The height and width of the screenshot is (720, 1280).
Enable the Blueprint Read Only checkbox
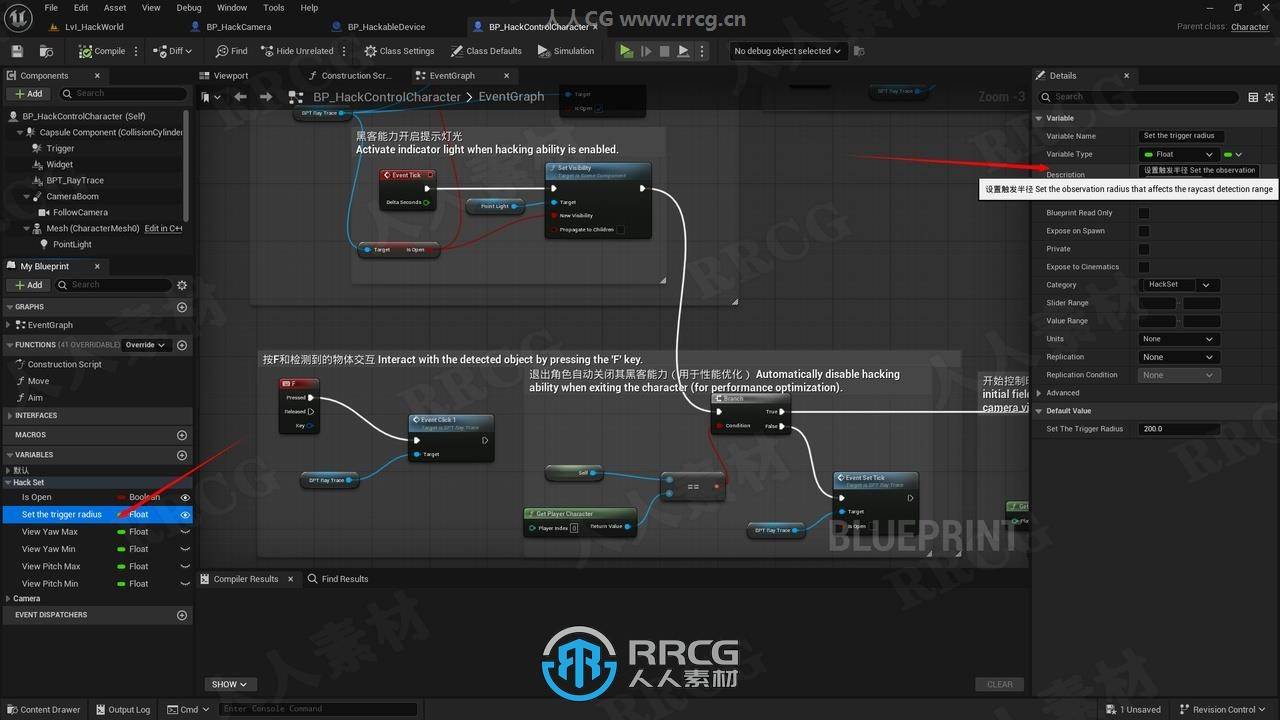pos(1144,213)
